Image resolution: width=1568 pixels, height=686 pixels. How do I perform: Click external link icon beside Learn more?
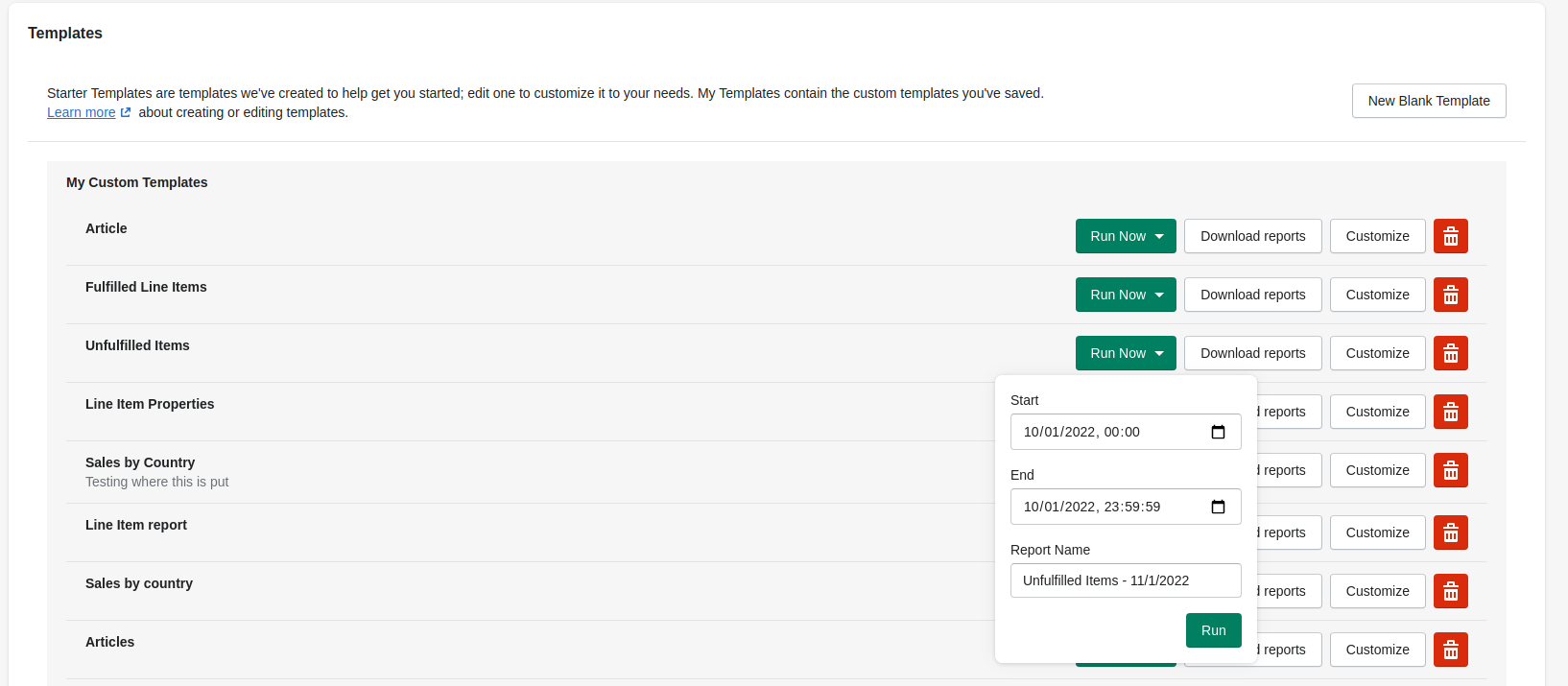[x=126, y=112]
